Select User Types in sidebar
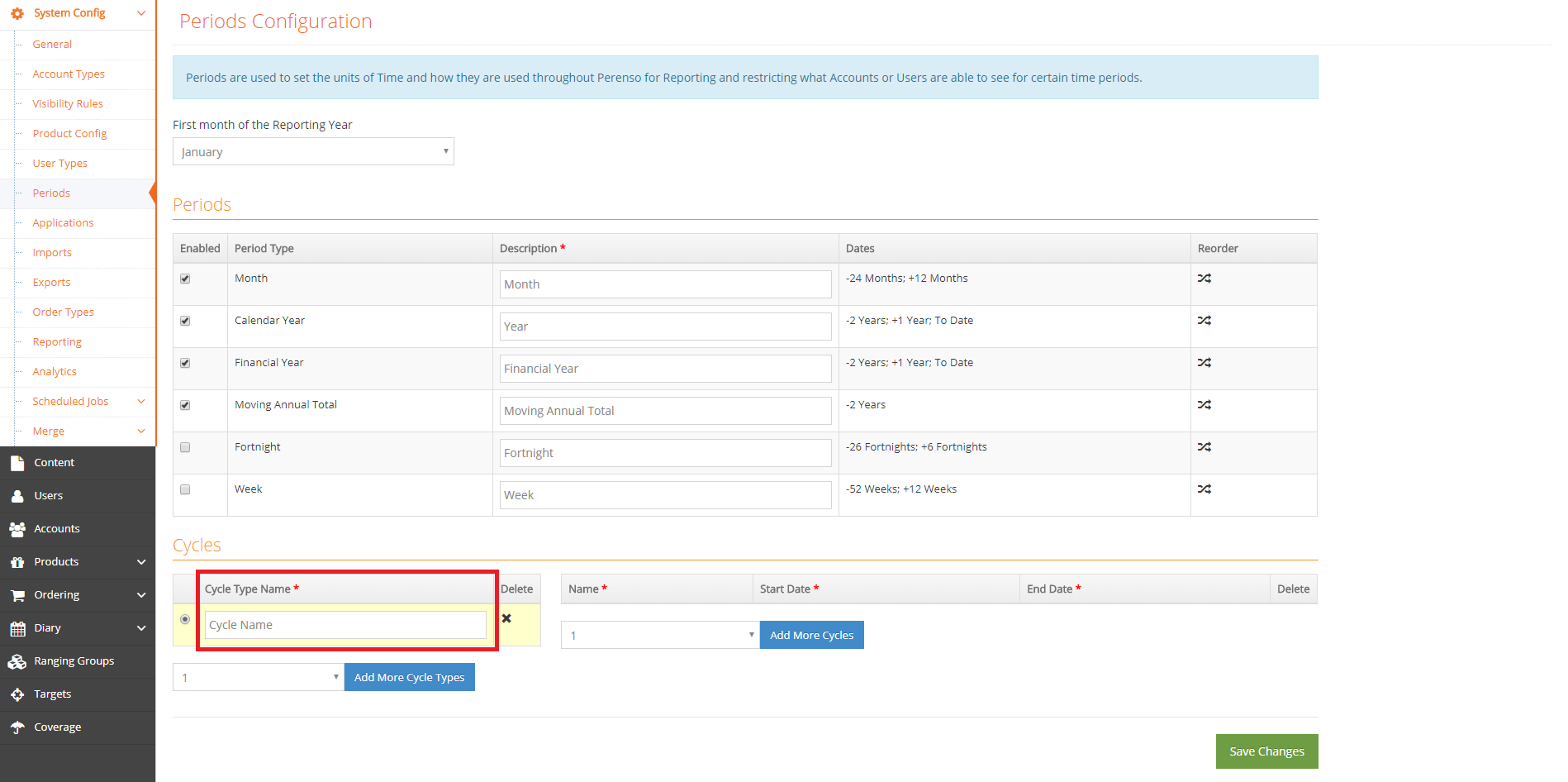The height and width of the screenshot is (782, 1568). (59, 164)
